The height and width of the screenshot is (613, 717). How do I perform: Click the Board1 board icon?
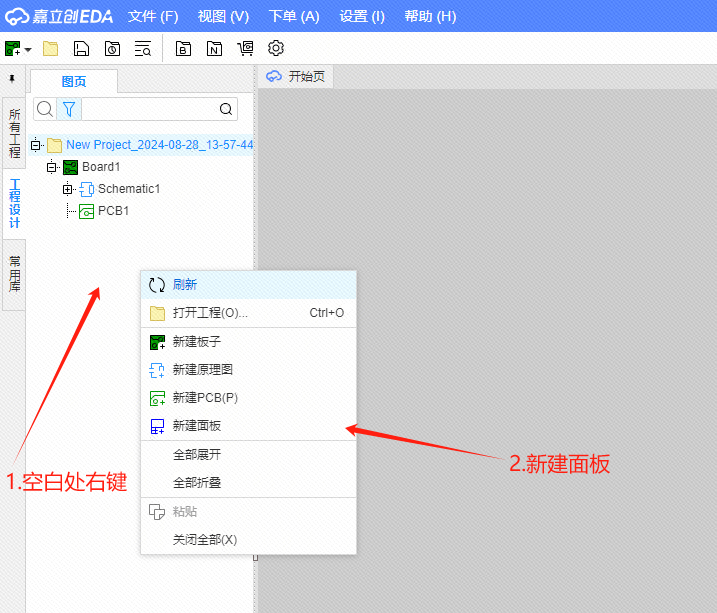click(70, 167)
